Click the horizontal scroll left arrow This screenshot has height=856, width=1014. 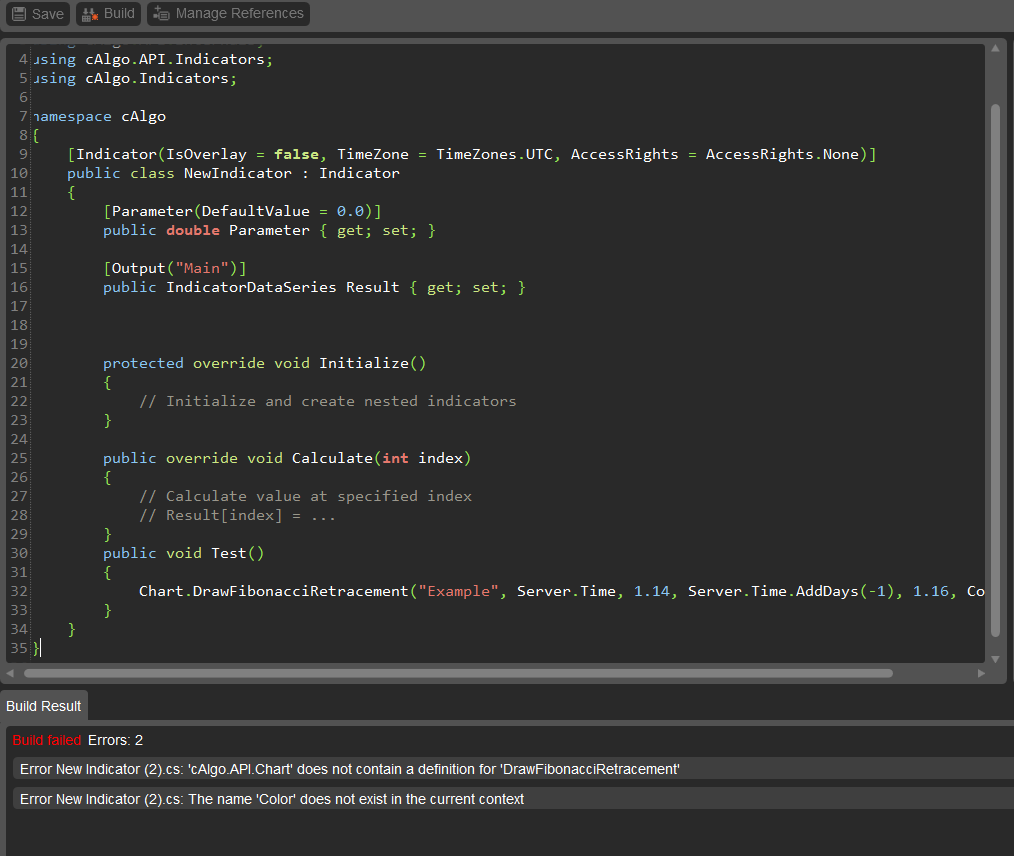click(x=10, y=673)
